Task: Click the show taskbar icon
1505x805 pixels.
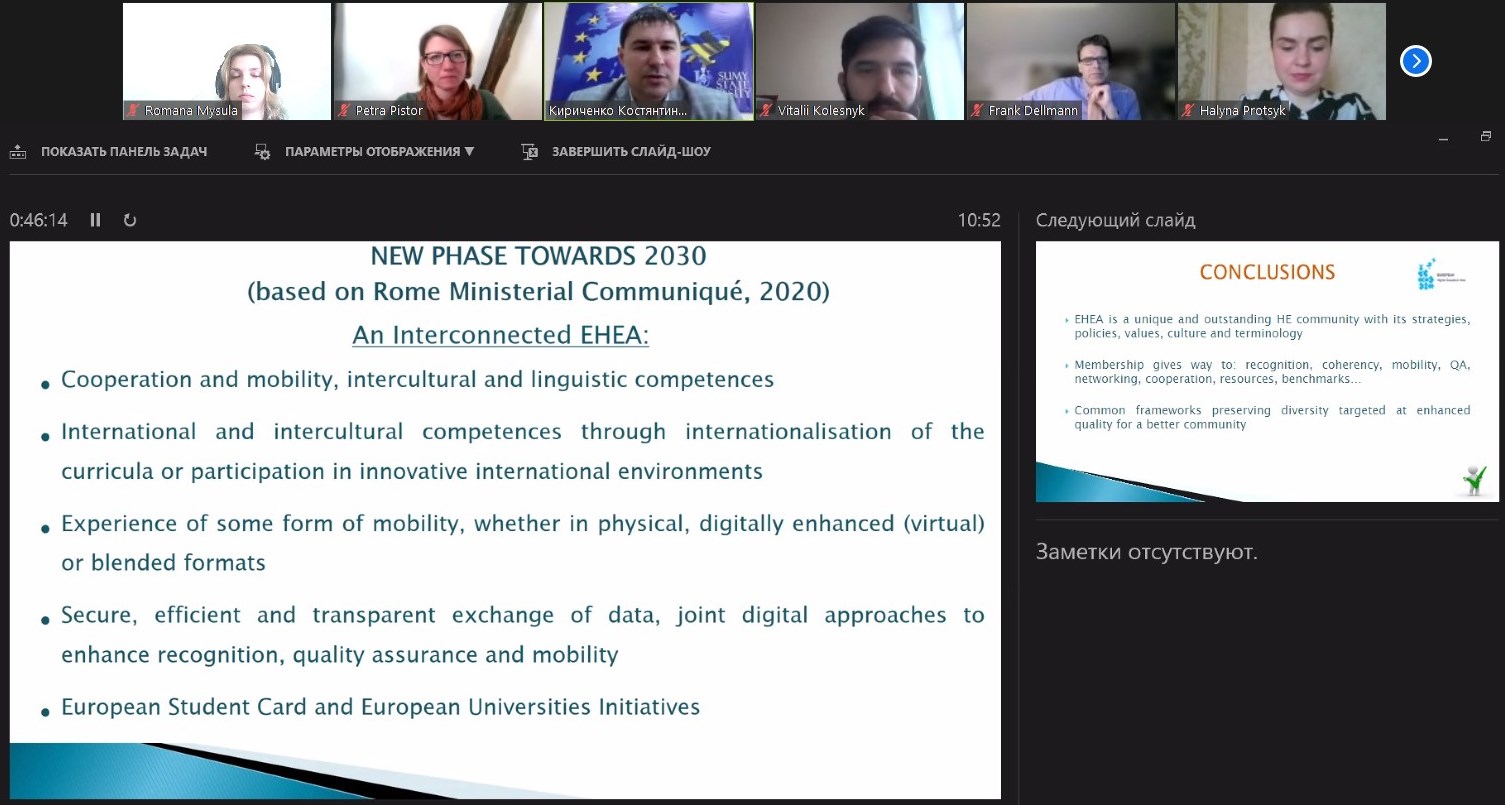Action: [18, 152]
